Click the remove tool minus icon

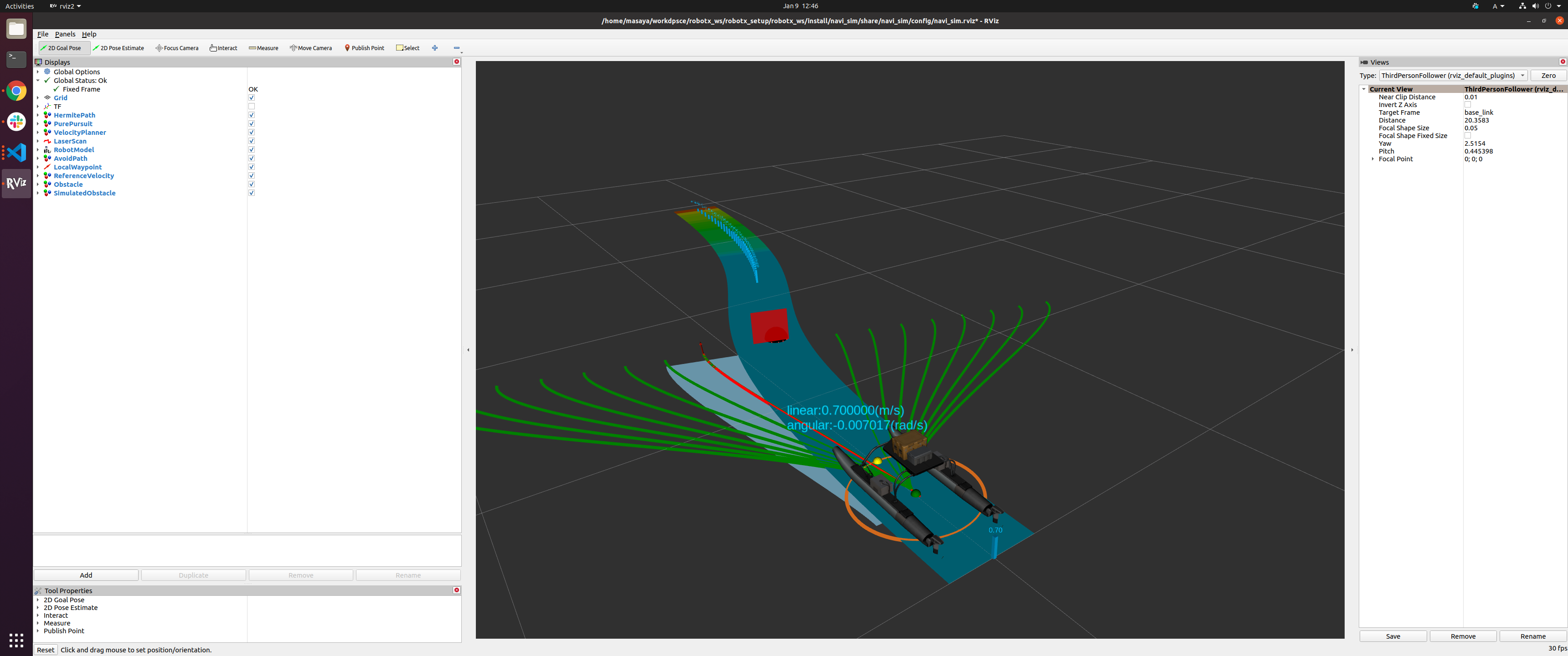(x=457, y=48)
